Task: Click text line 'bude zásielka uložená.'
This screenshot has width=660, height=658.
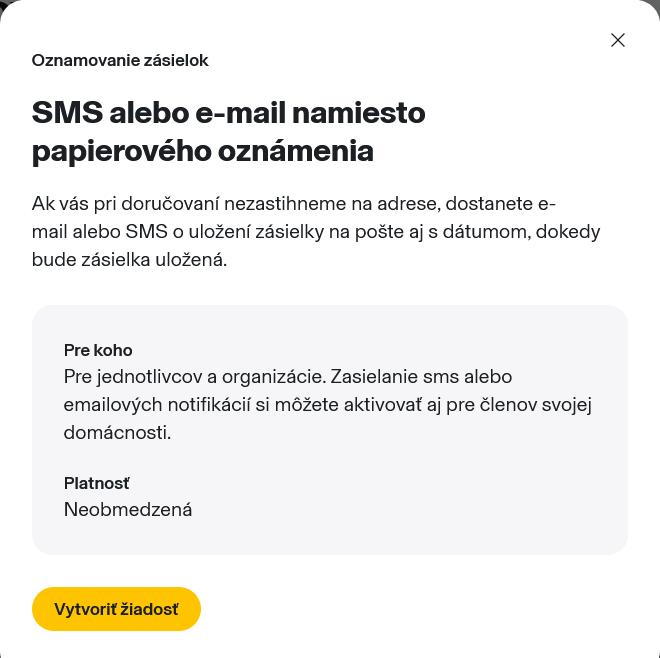Action: click(x=129, y=260)
